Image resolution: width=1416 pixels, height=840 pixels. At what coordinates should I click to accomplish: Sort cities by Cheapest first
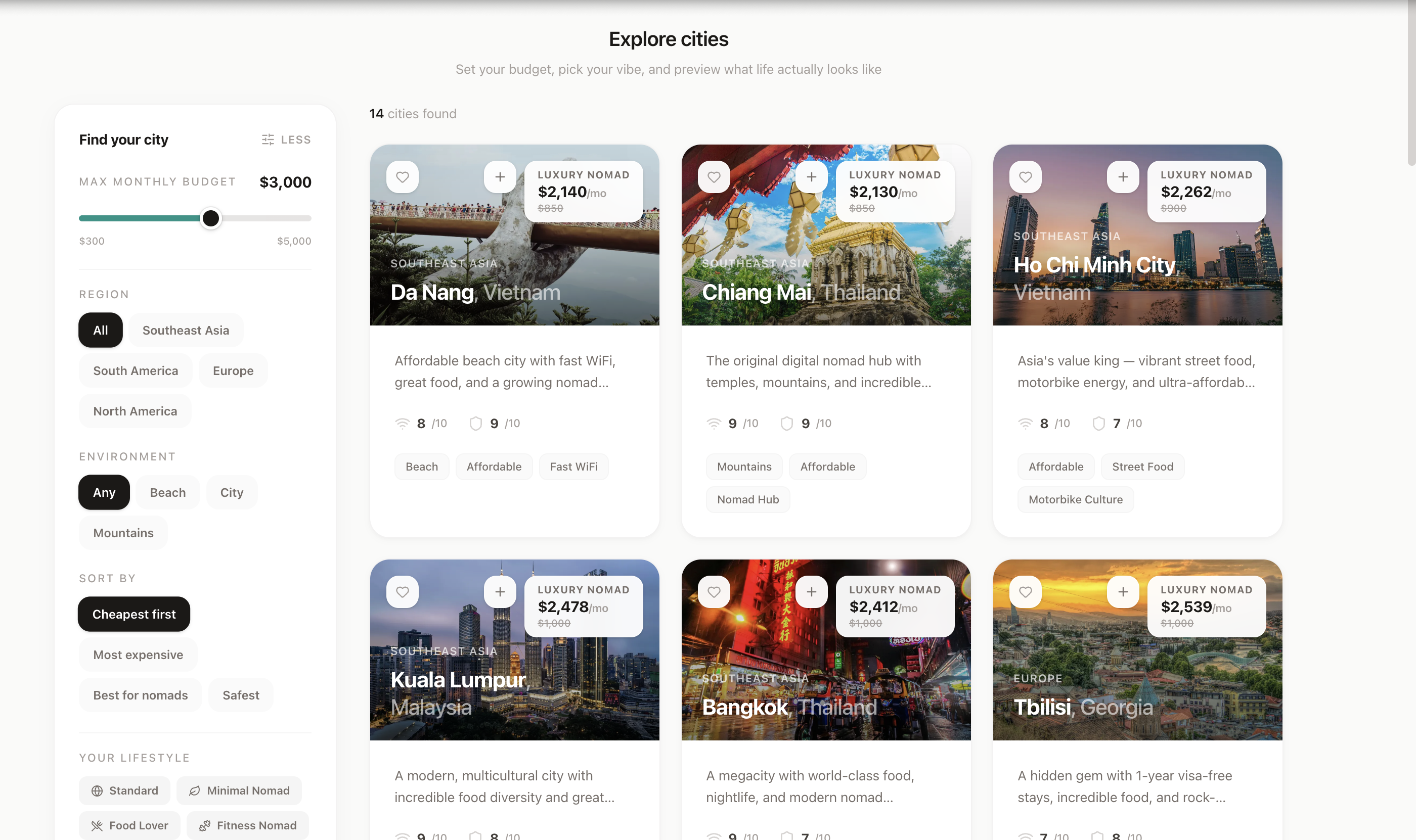pos(134,614)
